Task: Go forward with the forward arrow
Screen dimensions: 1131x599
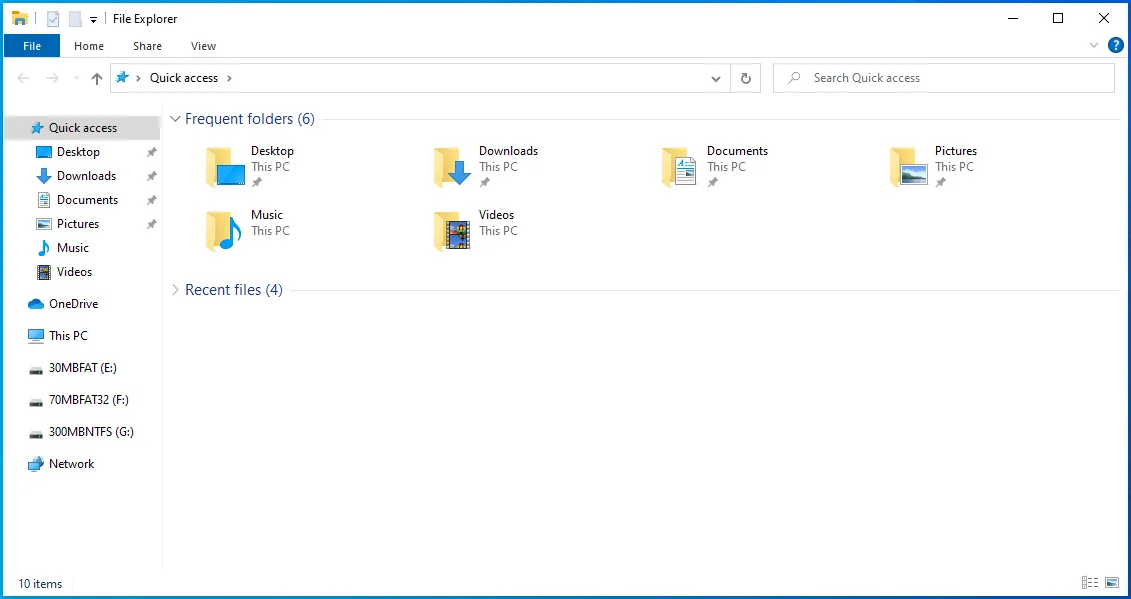Action: [53, 78]
